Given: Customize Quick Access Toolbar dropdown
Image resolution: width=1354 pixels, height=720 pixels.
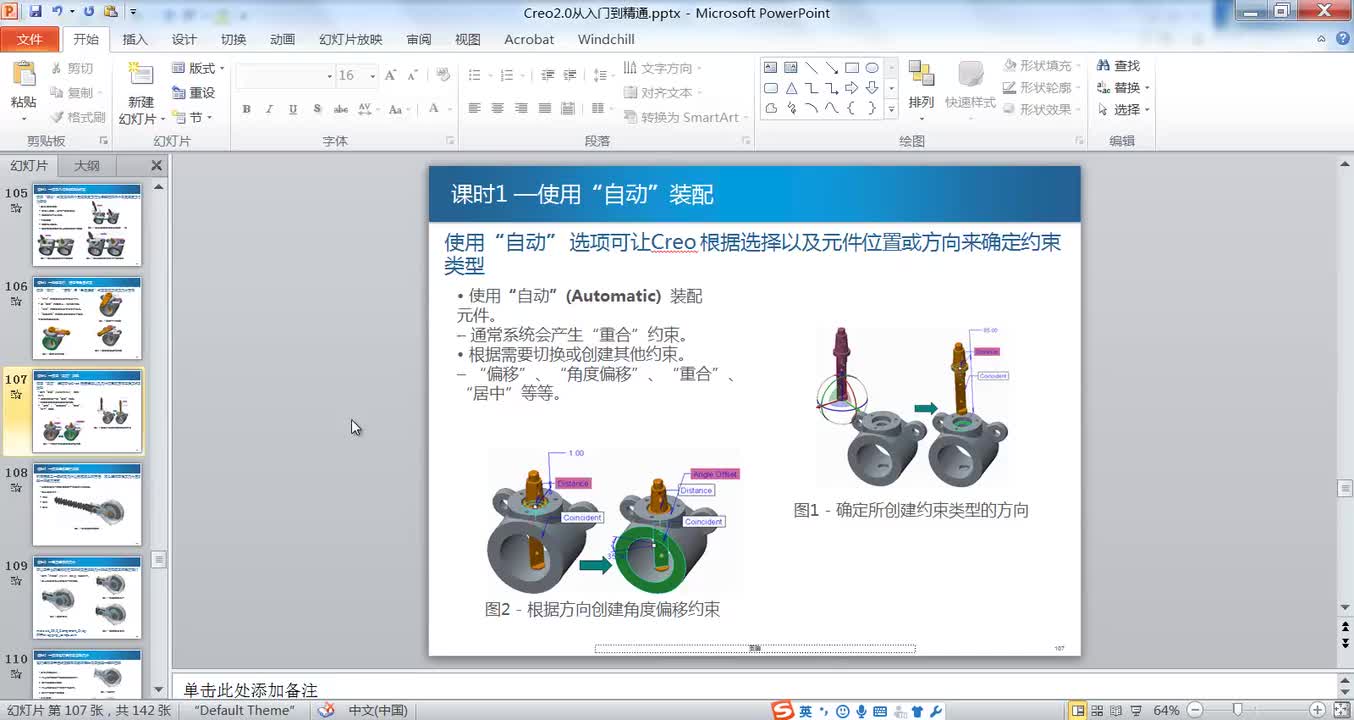Looking at the screenshot, I should [x=133, y=12].
